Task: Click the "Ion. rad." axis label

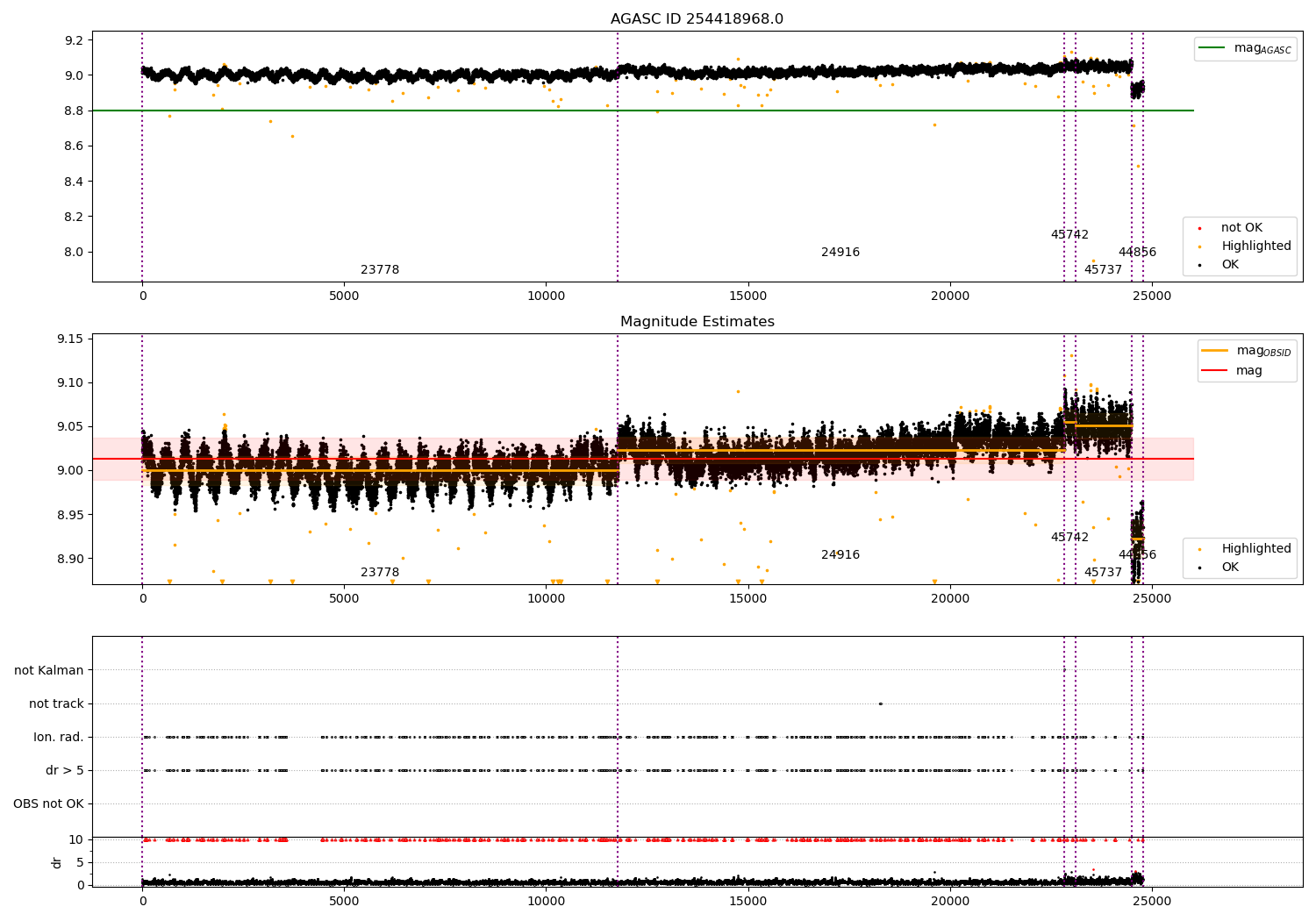Action: tap(59, 737)
